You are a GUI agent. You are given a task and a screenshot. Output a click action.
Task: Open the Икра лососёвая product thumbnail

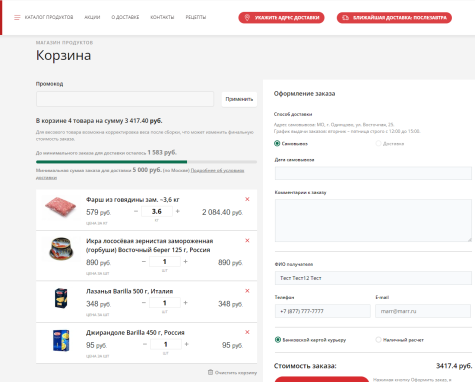point(61,249)
